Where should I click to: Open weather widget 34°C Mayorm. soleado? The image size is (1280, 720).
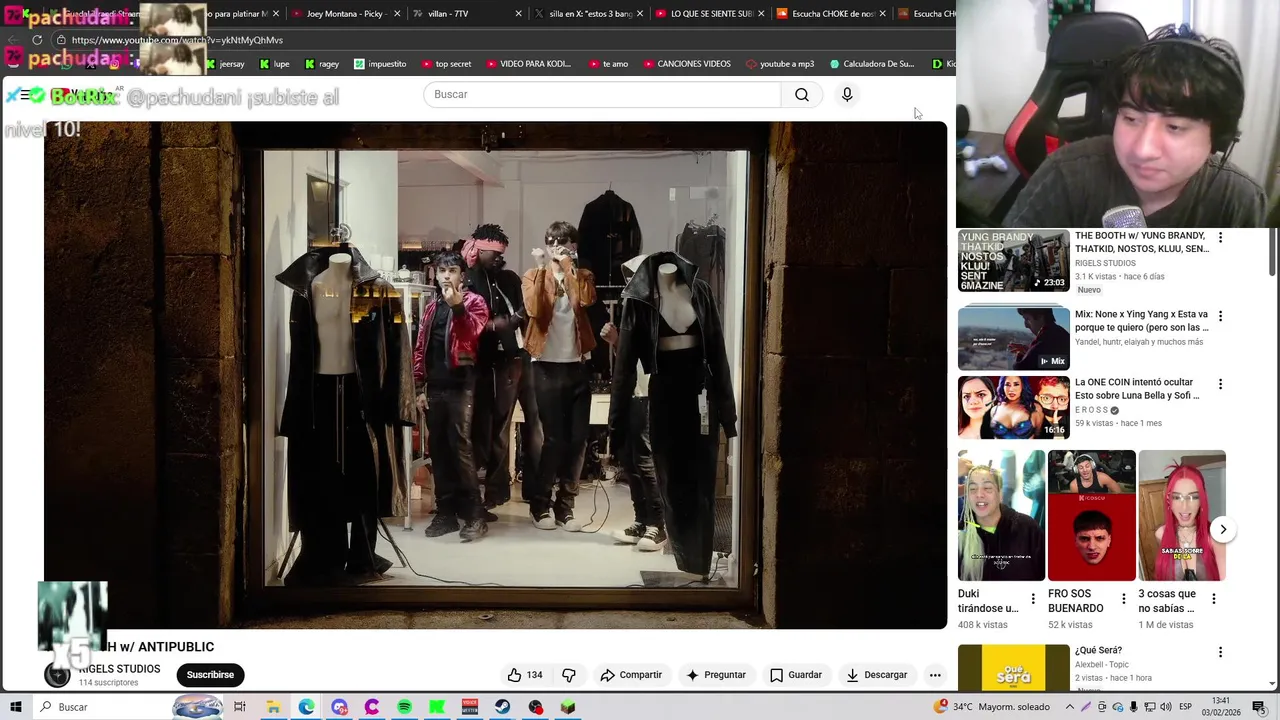coord(992,707)
